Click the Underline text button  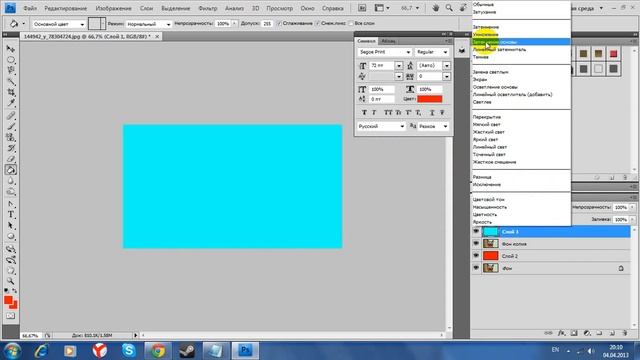[x=432, y=113]
